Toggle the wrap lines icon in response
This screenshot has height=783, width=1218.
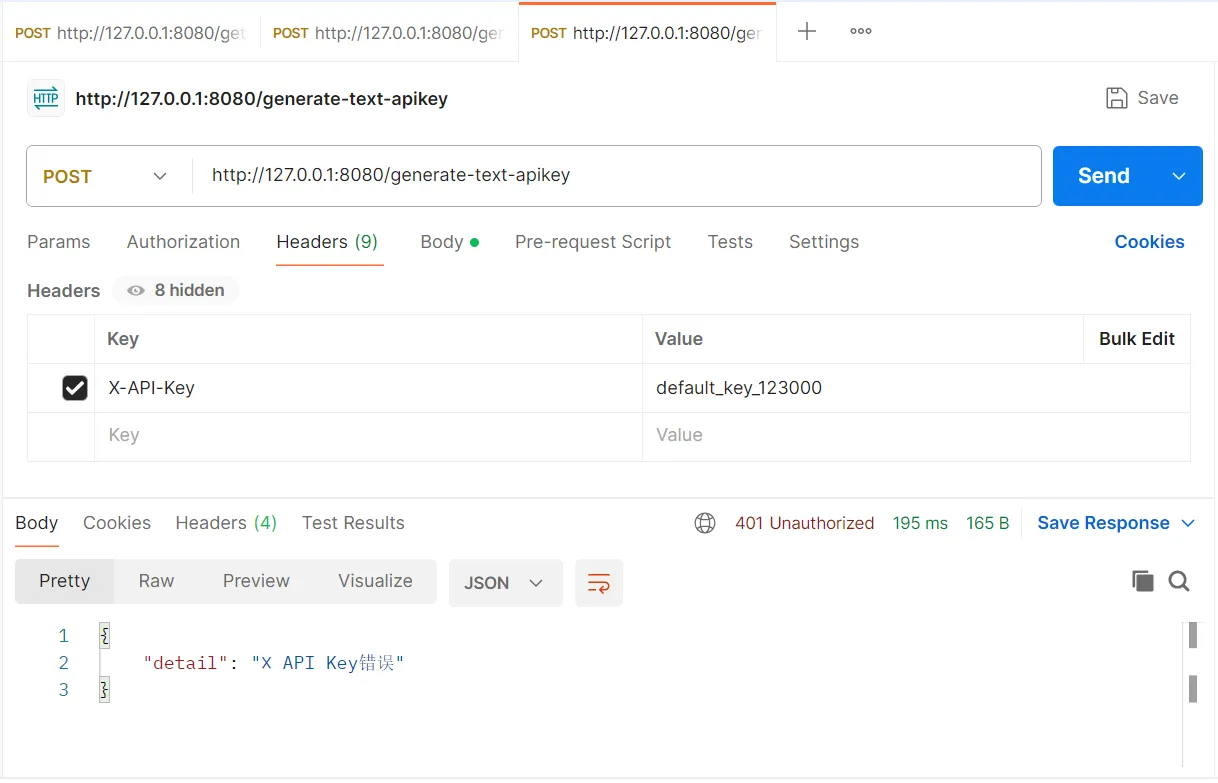coord(599,583)
